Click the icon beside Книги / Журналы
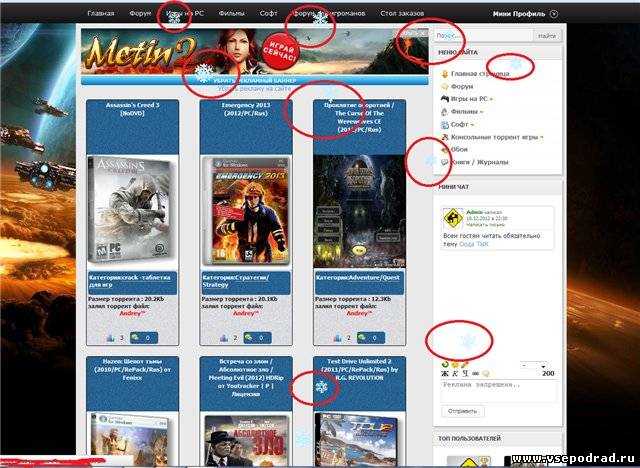 coord(445,162)
